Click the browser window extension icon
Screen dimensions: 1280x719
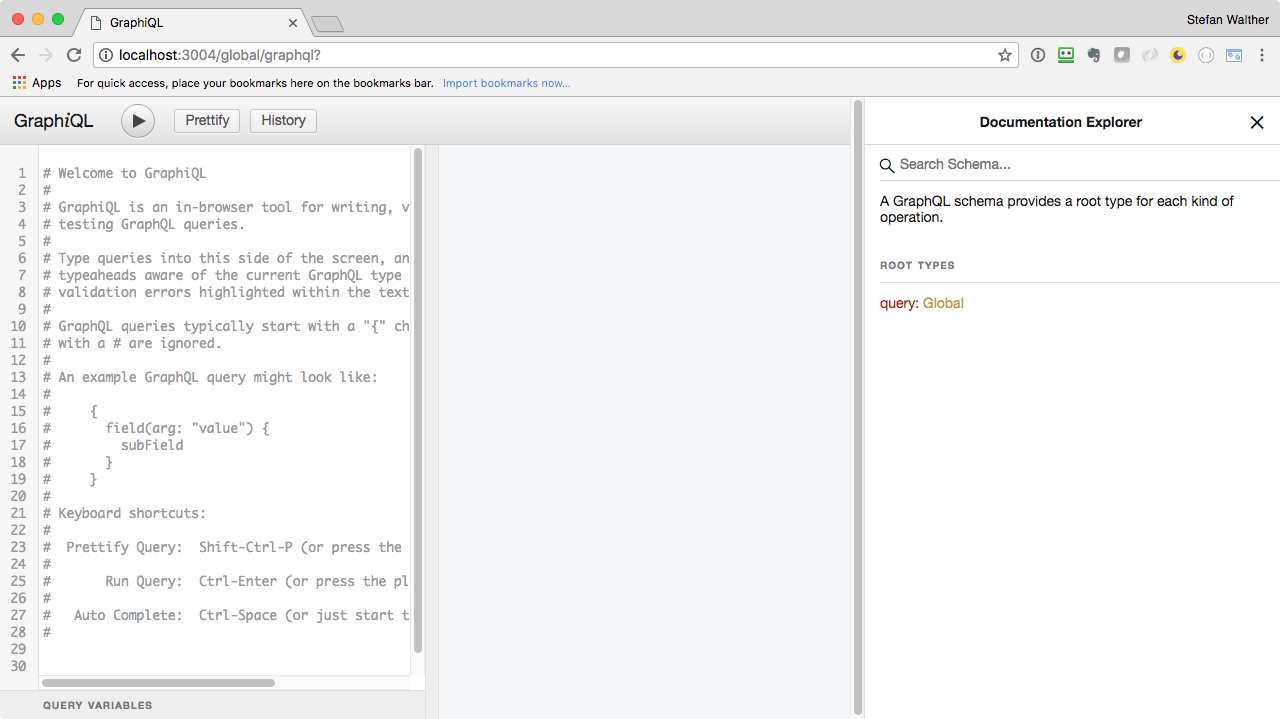coord(1234,55)
